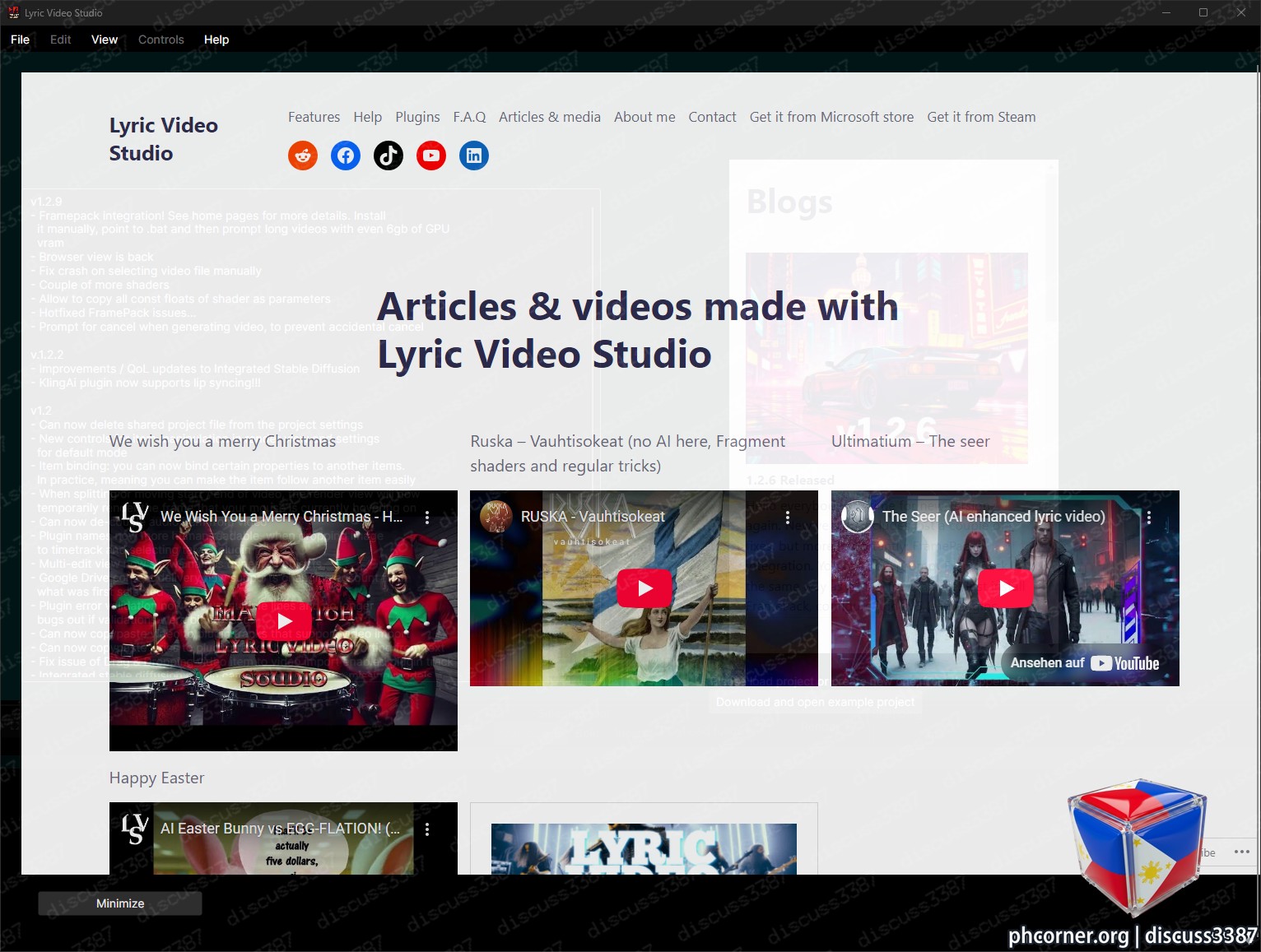Go to Features page

point(314,117)
